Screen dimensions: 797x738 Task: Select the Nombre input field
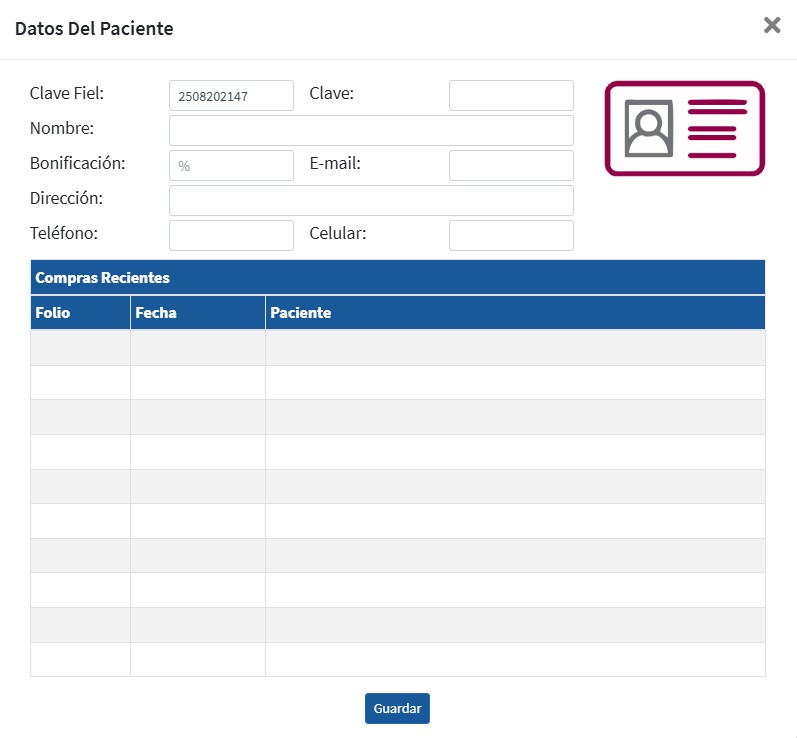[371, 131]
